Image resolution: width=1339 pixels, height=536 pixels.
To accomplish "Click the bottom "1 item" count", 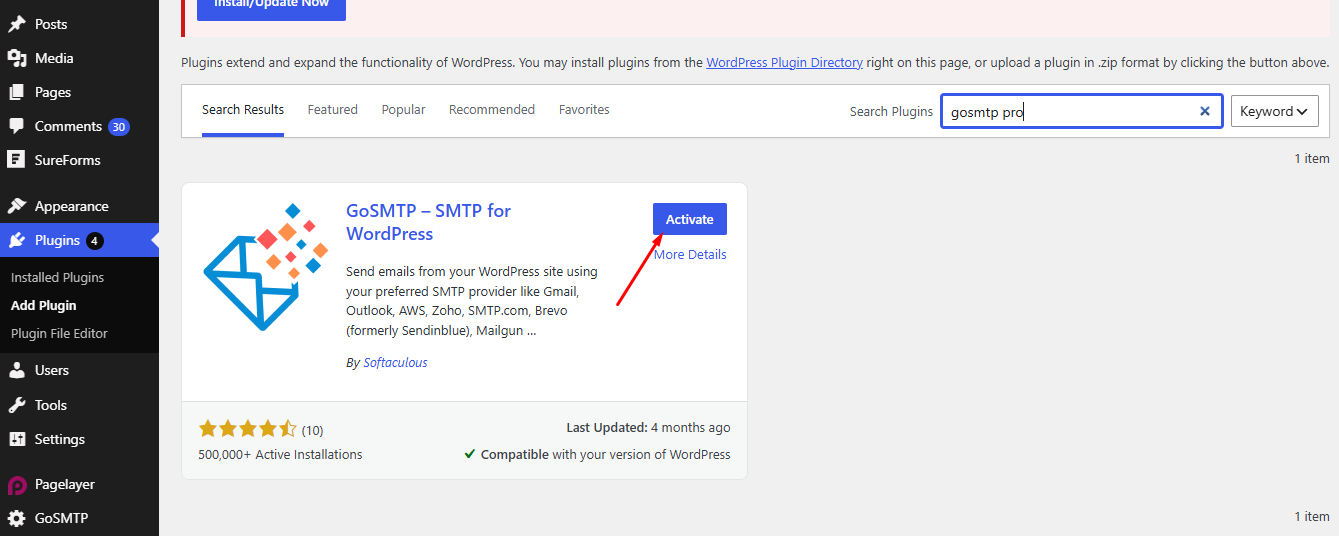I will (x=1312, y=517).
